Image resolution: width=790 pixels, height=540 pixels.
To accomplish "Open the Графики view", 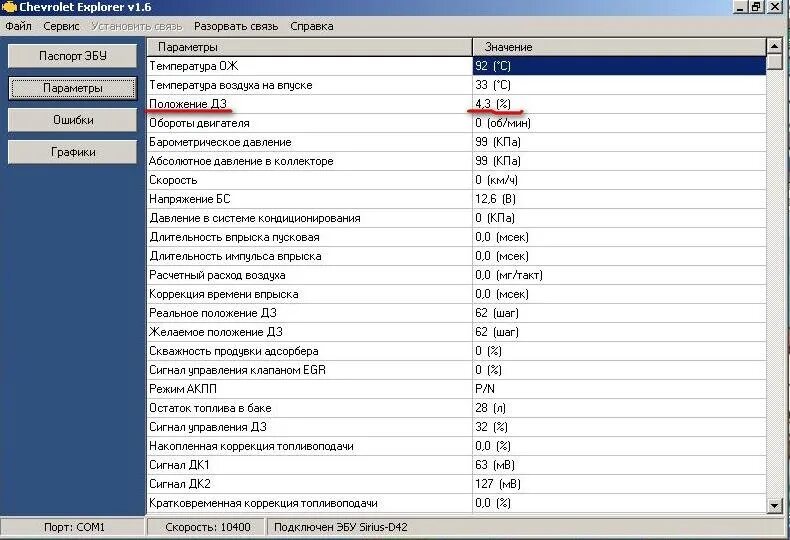I will point(73,152).
